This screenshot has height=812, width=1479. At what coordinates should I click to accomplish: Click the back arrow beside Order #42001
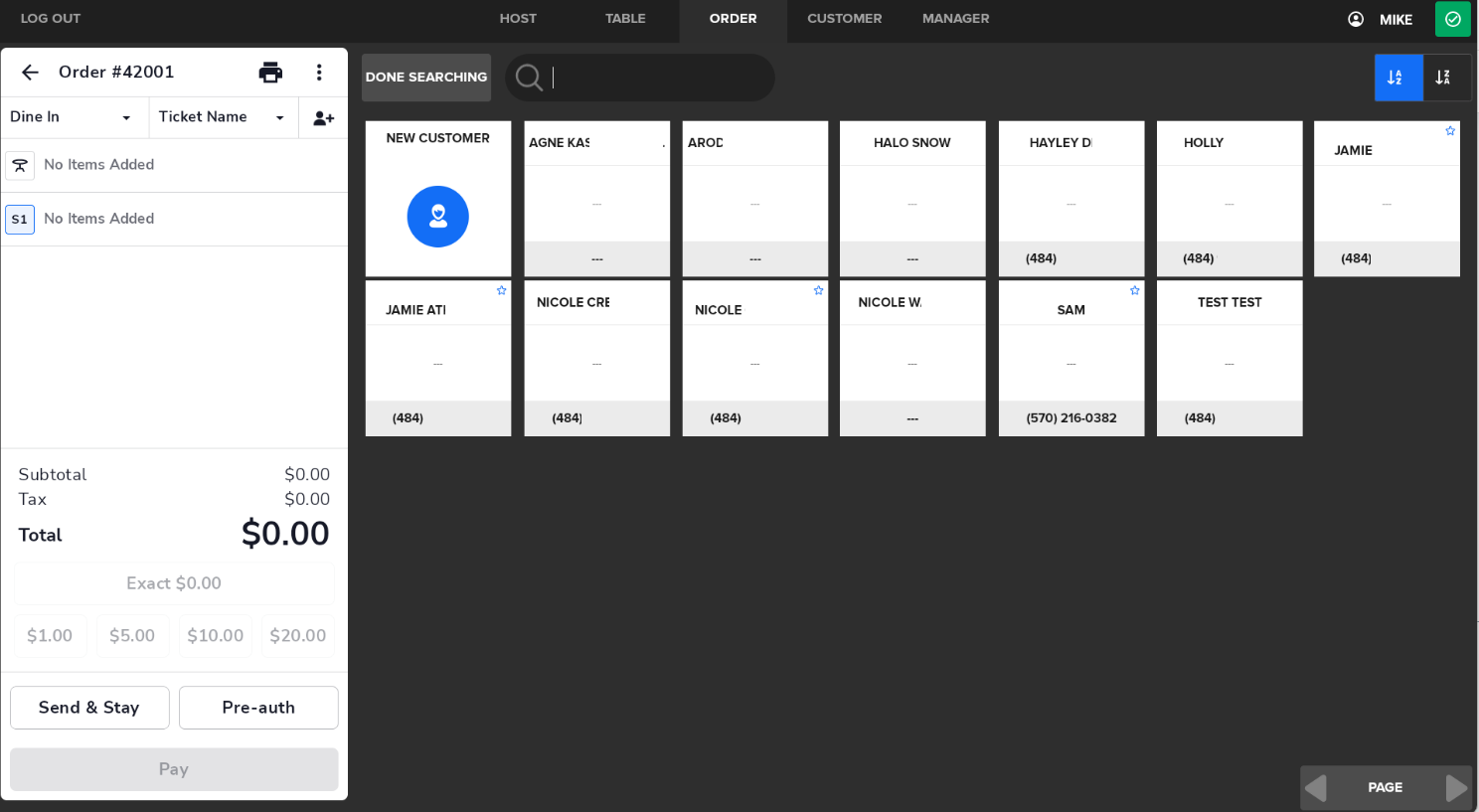point(30,73)
